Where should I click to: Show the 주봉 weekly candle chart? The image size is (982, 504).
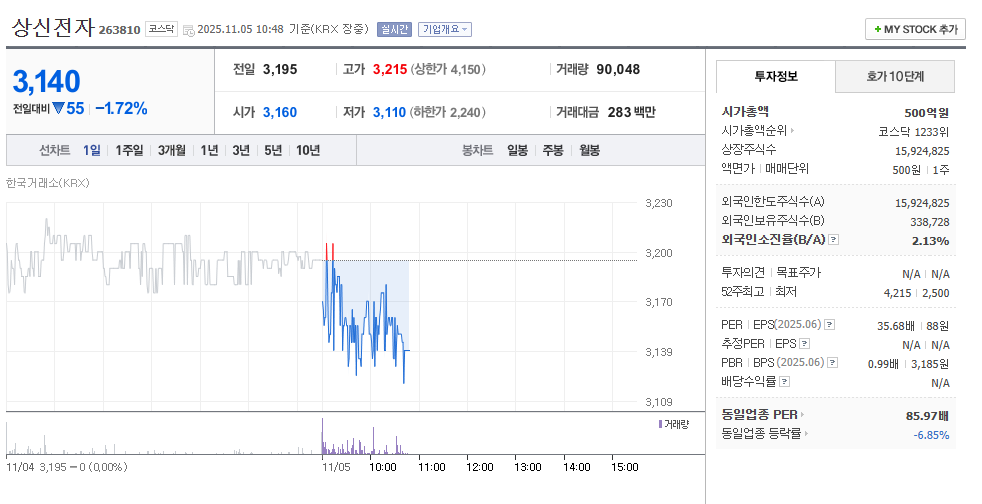click(553, 150)
